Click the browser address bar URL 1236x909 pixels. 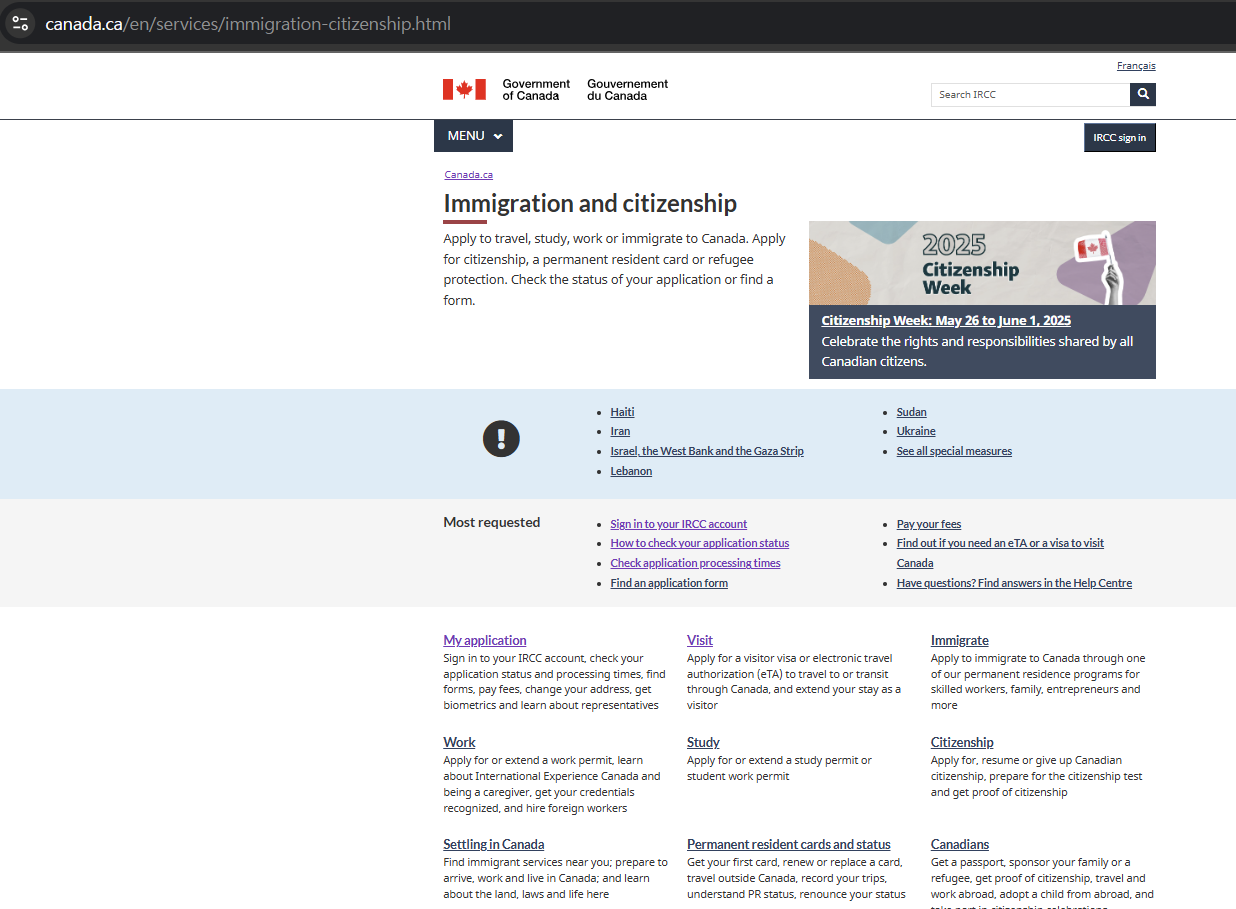pyautogui.click(x=248, y=23)
